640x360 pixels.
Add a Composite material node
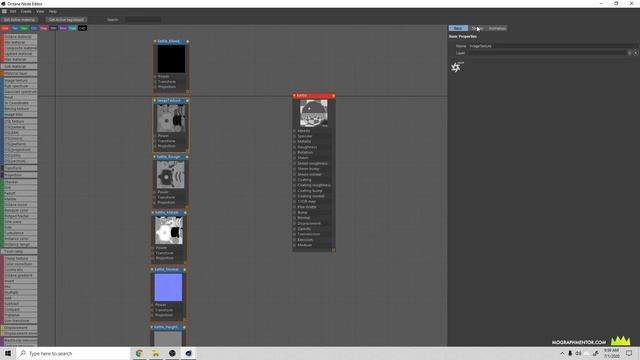coord(19,48)
